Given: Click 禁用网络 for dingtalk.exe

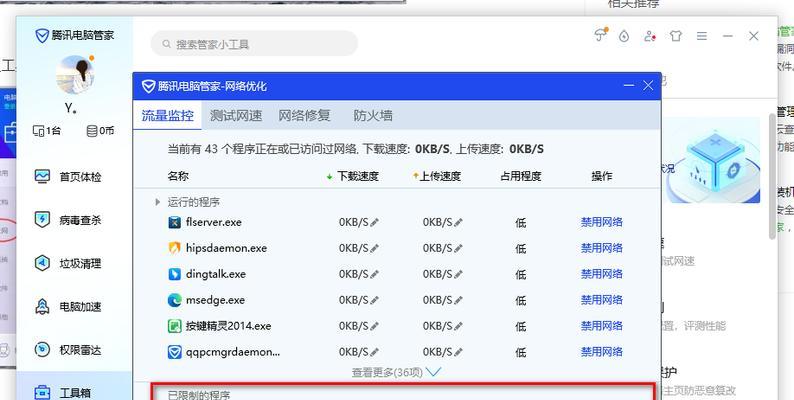Looking at the screenshot, I should (602, 274).
